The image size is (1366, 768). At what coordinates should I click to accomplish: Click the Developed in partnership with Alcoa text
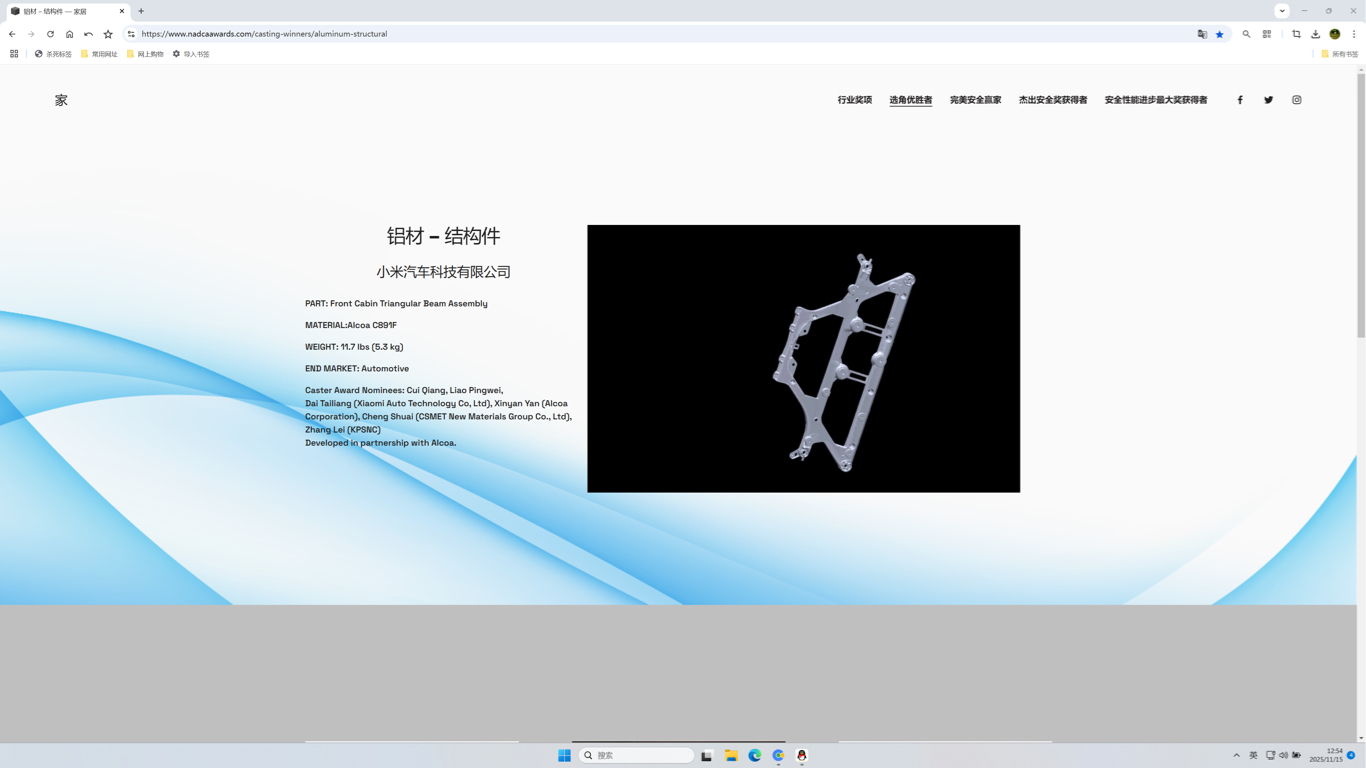[x=380, y=443]
